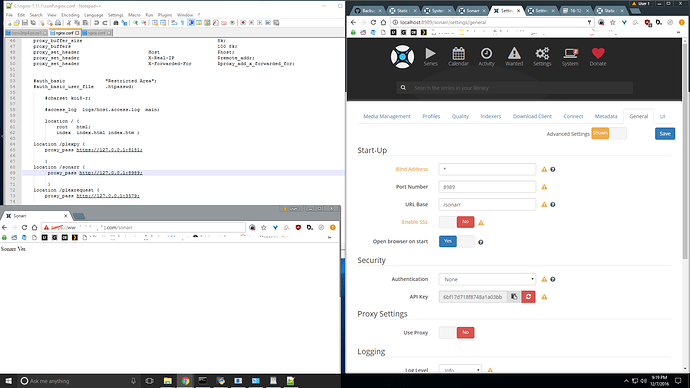690x388 pixels.
Task: Click Cortana Ask me anything search box
Action: pyautogui.click(x=78, y=381)
